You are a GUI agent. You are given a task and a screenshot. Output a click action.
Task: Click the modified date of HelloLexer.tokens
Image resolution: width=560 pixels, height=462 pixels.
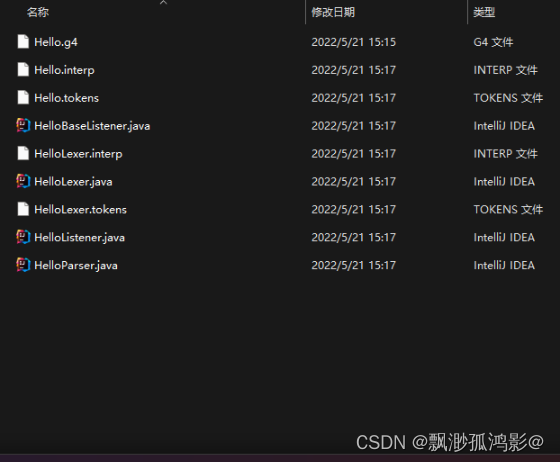click(354, 210)
